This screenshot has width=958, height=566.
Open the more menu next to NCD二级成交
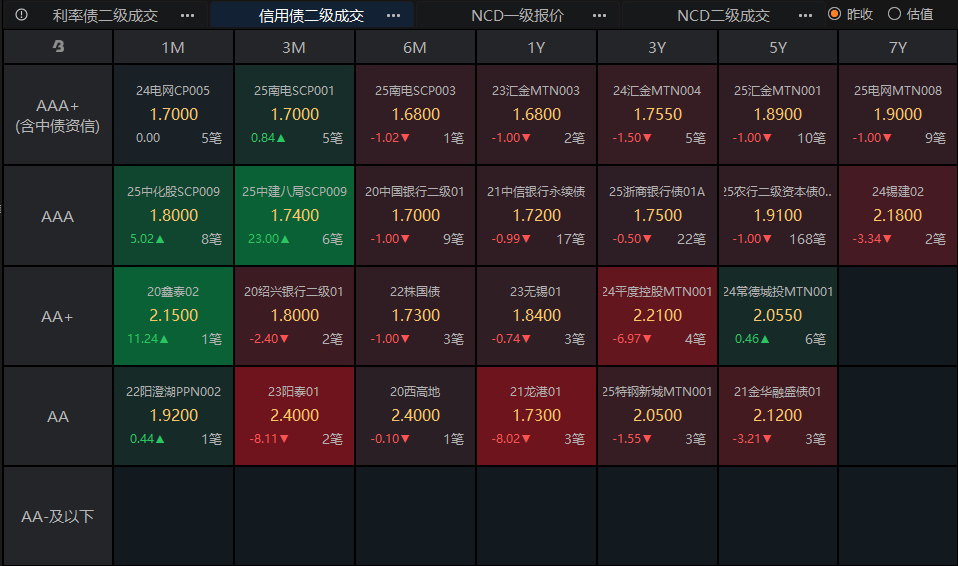(x=805, y=15)
